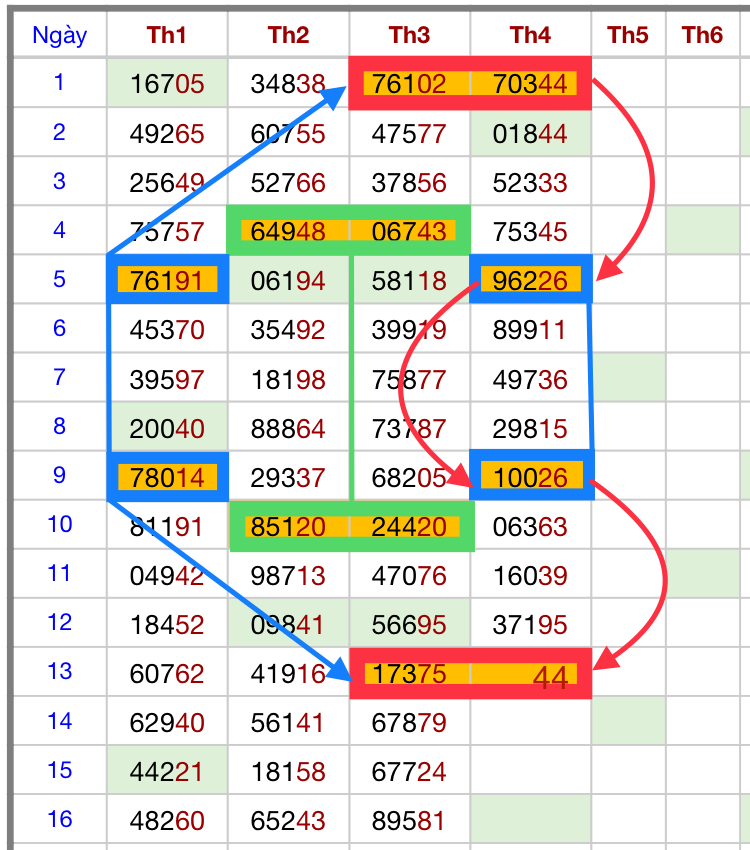Click the cell with number 16705
The height and width of the screenshot is (850, 750).
point(167,84)
